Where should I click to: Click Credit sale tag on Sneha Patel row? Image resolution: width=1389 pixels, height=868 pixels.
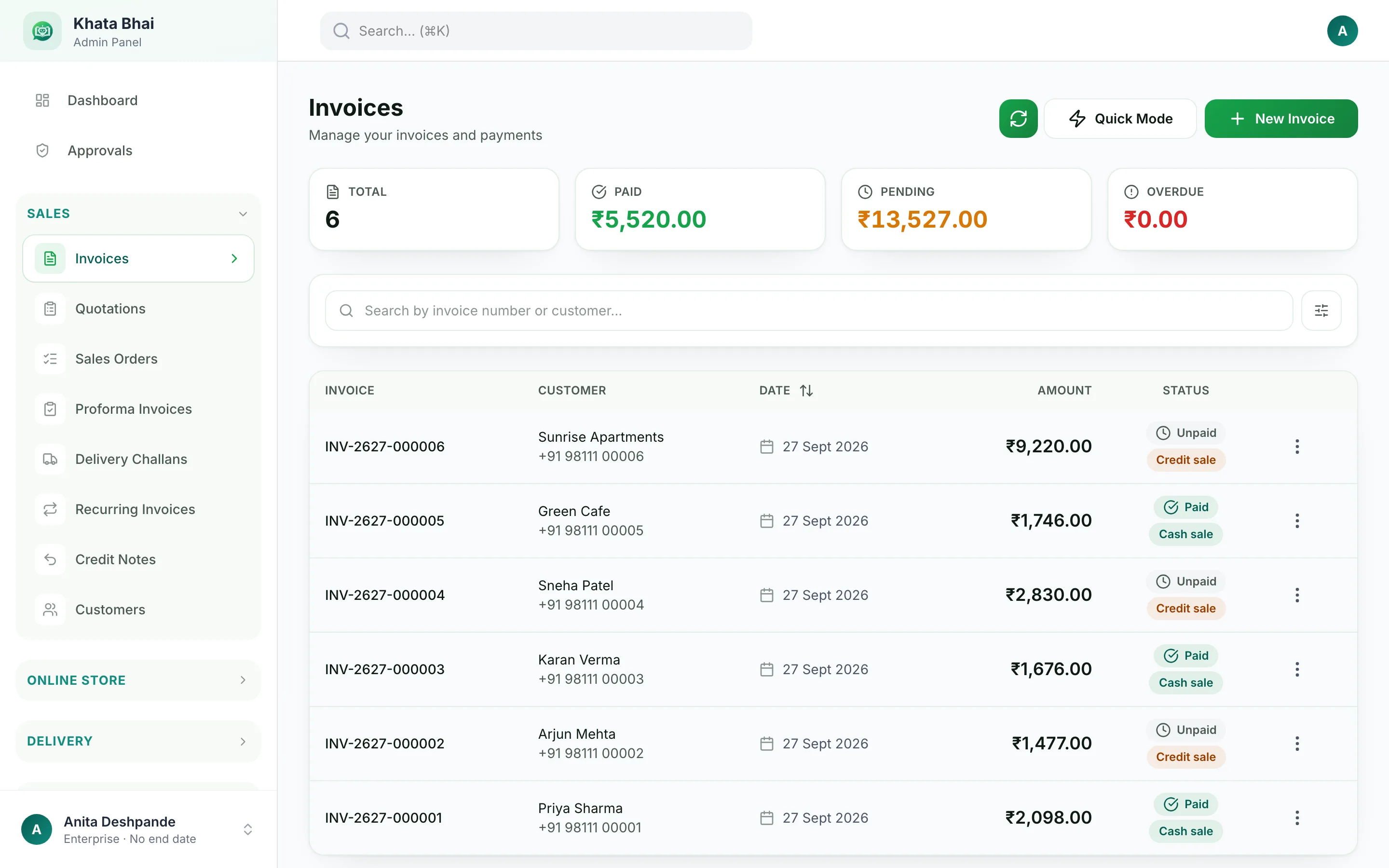point(1186,609)
